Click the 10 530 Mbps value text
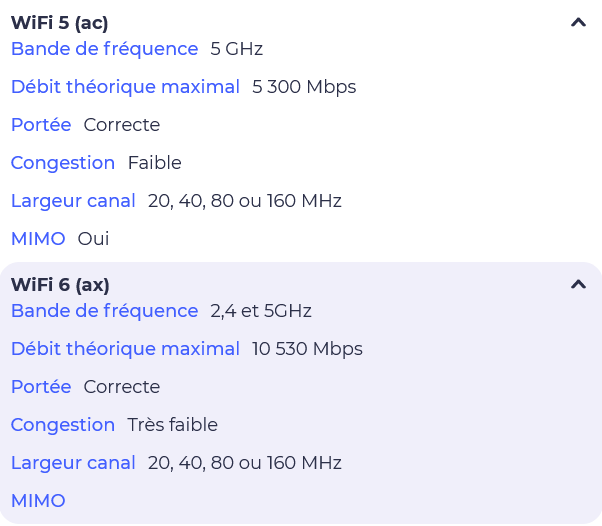 [307, 349]
